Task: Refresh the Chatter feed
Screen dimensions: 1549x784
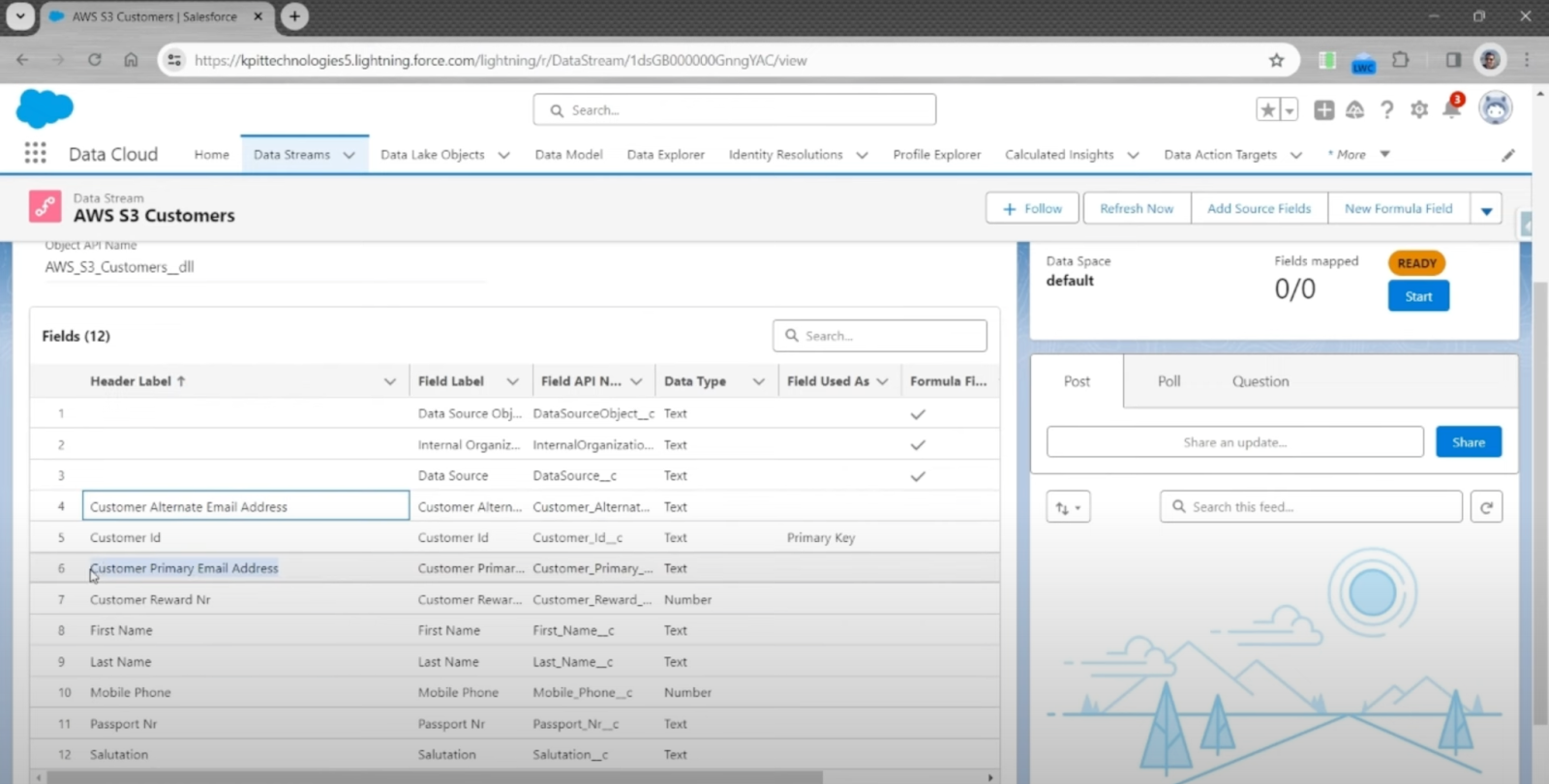Action: coord(1486,507)
